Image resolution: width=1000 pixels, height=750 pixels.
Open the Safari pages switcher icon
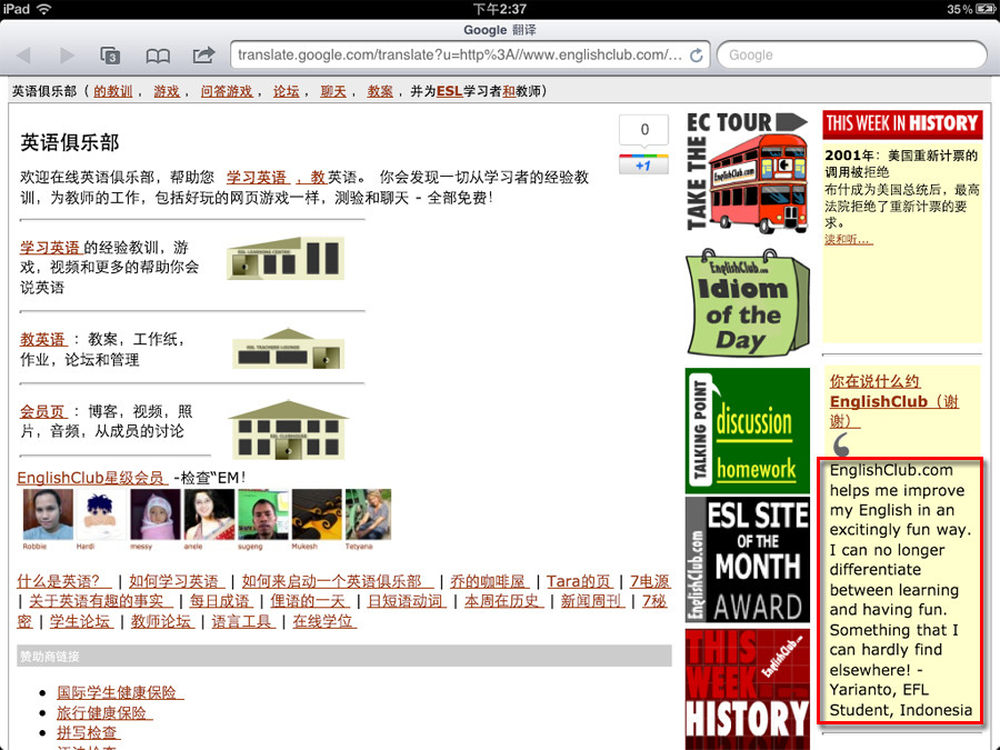[110, 55]
